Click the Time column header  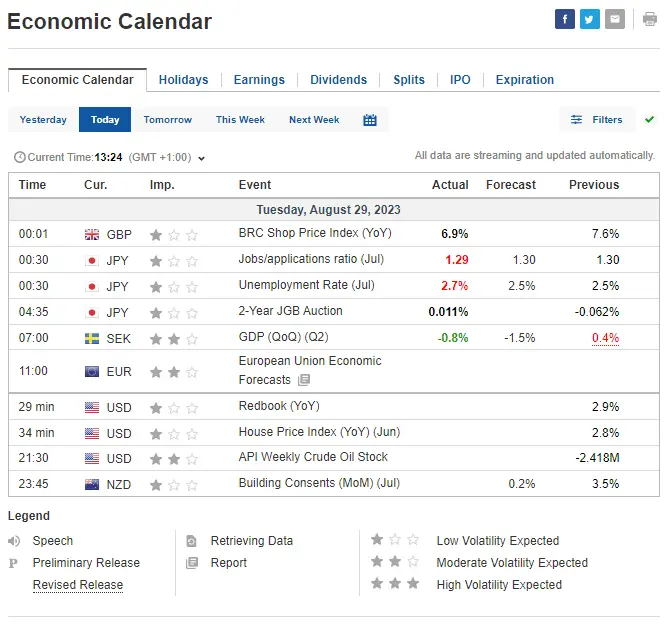32,185
